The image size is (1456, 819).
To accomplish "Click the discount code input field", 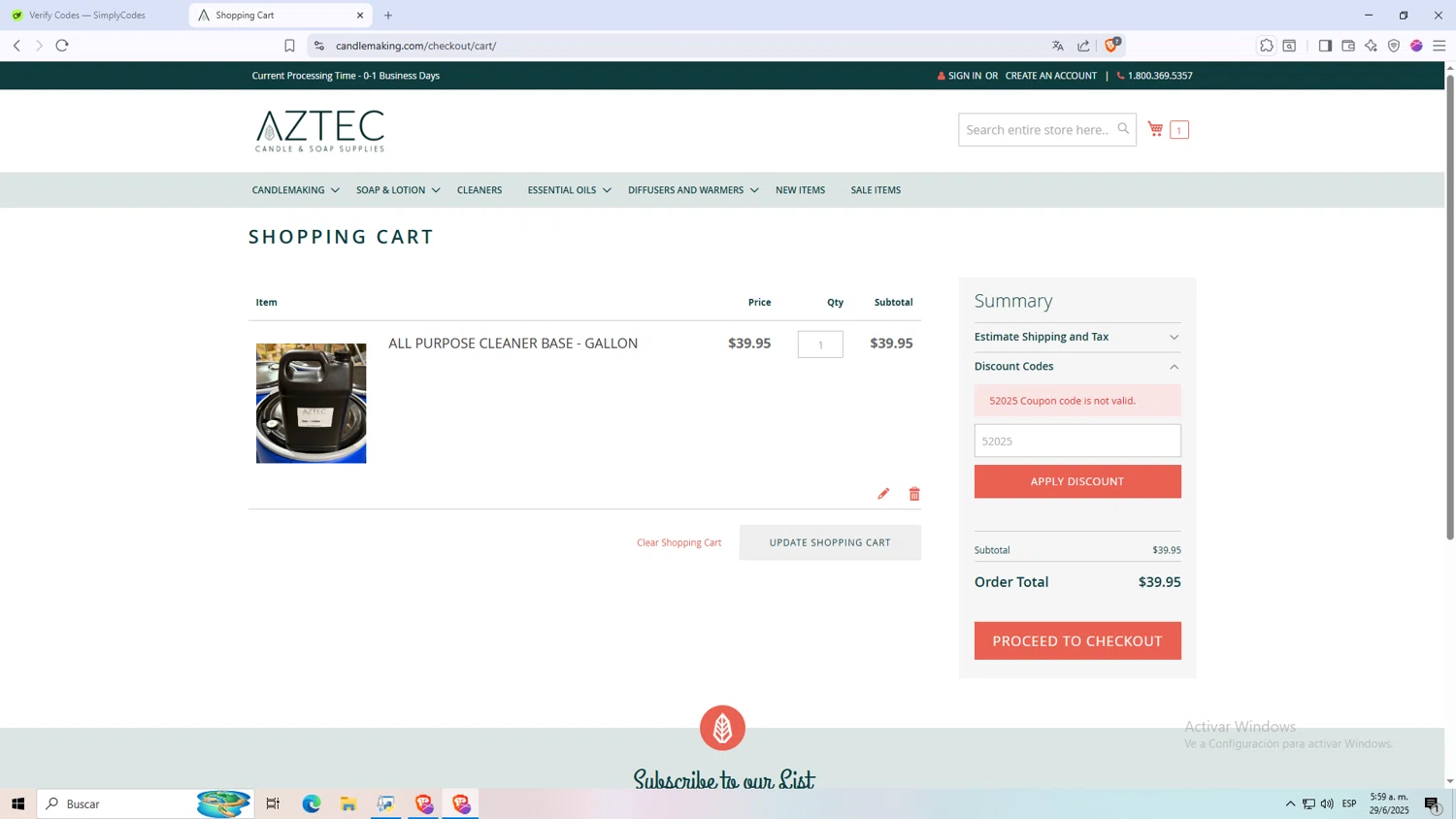I will click(x=1077, y=441).
